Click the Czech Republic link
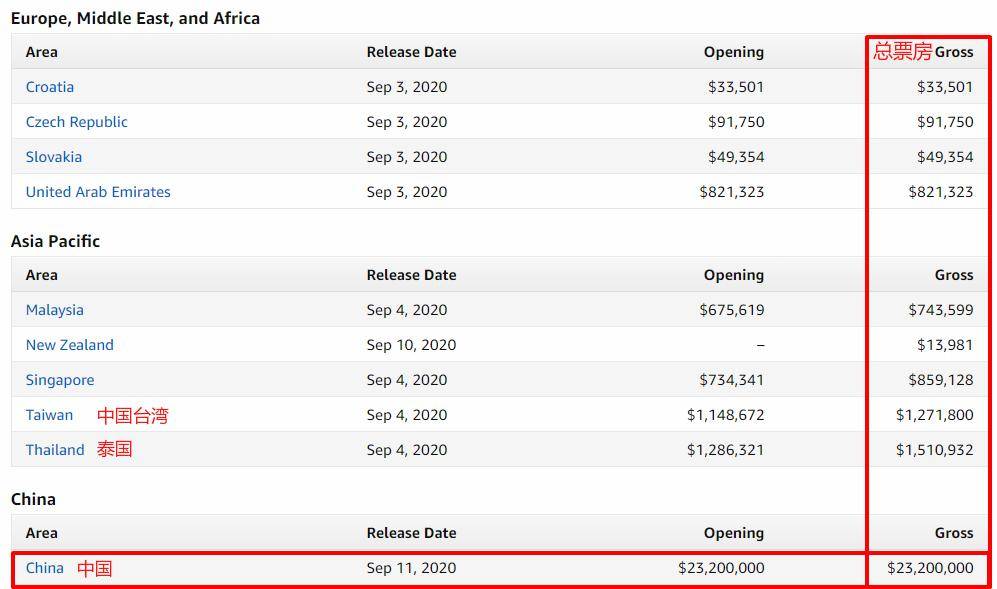Image resolution: width=997 pixels, height=589 pixels. click(77, 122)
